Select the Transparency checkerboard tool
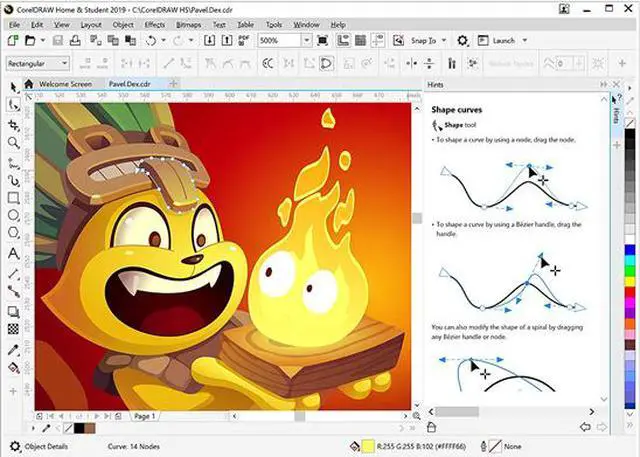640x457 pixels. coord(13,329)
